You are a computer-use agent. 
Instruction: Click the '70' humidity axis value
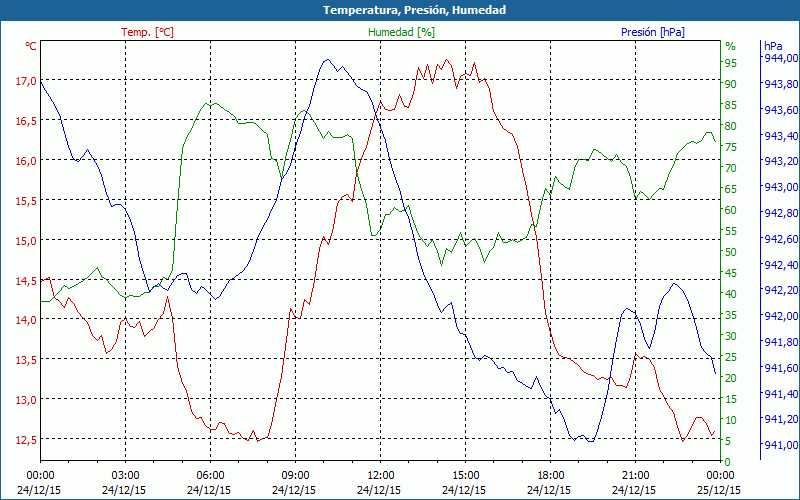(x=731, y=168)
